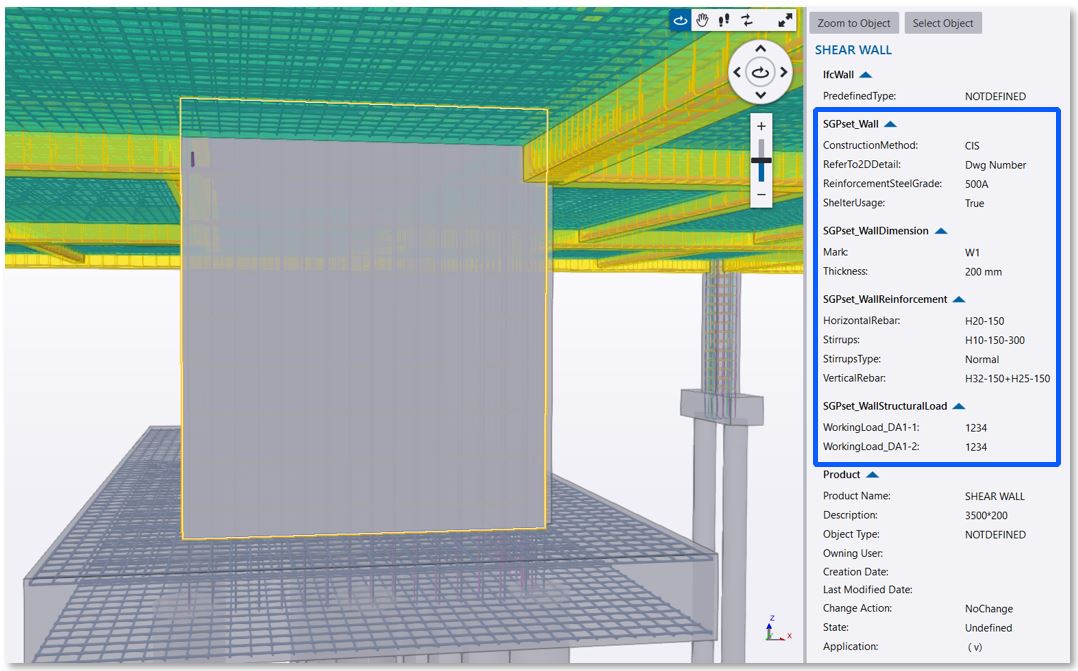Image resolution: width=1078 pixels, height=671 pixels.
Task: Click the swap arrows navigation icon
Action: (x=747, y=20)
